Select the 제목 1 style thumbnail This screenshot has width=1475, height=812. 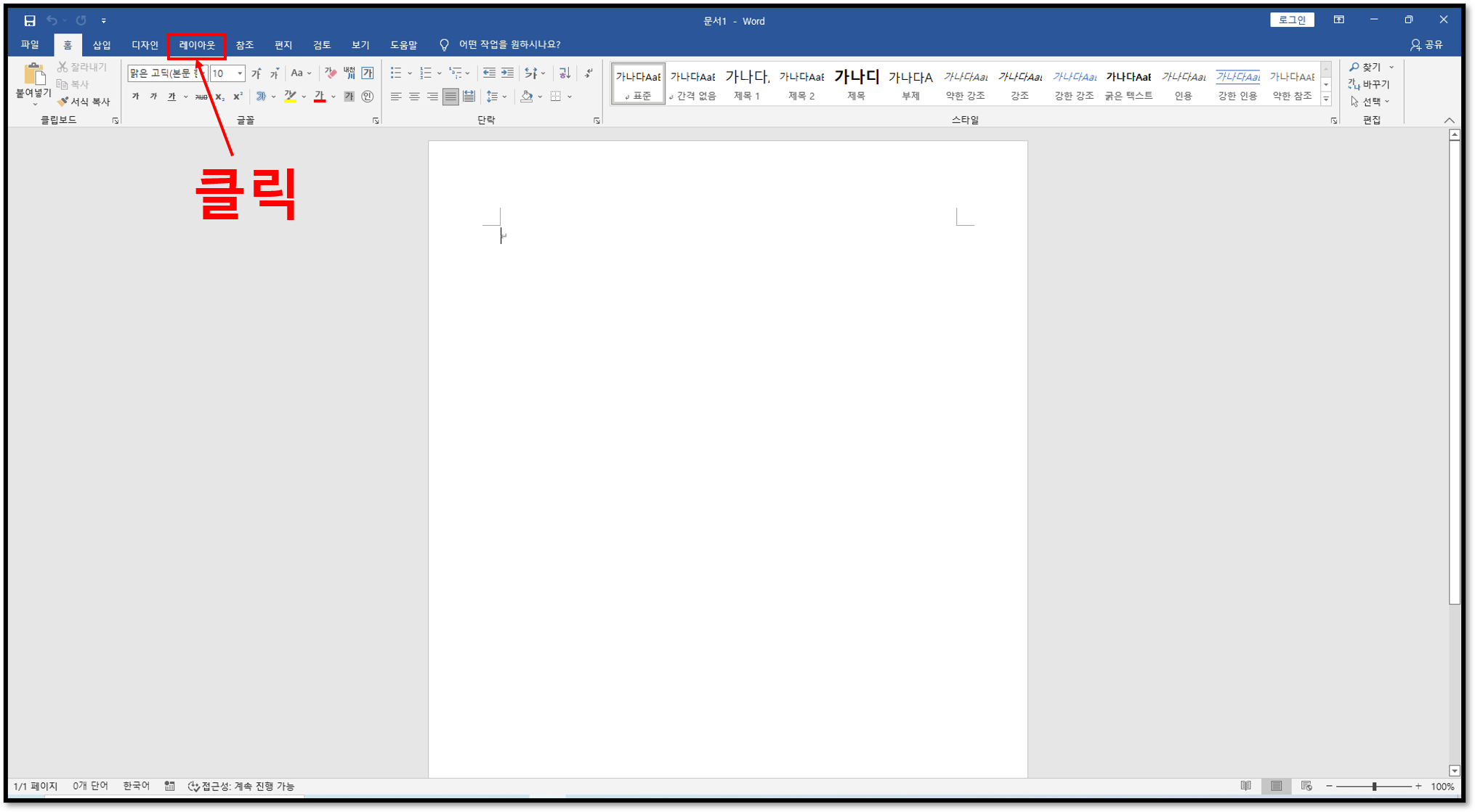click(x=747, y=84)
